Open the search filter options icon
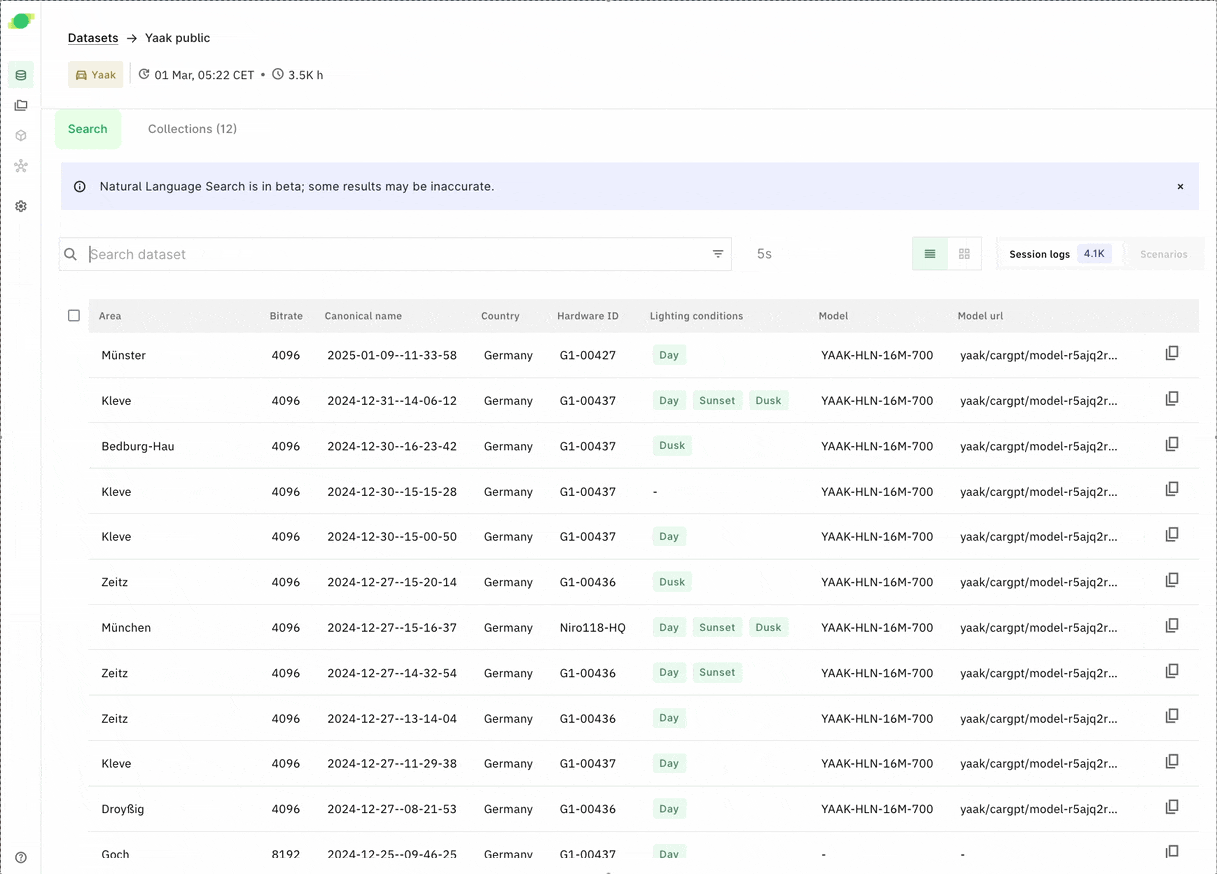Image resolution: width=1217 pixels, height=874 pixels. pos(718,254)
